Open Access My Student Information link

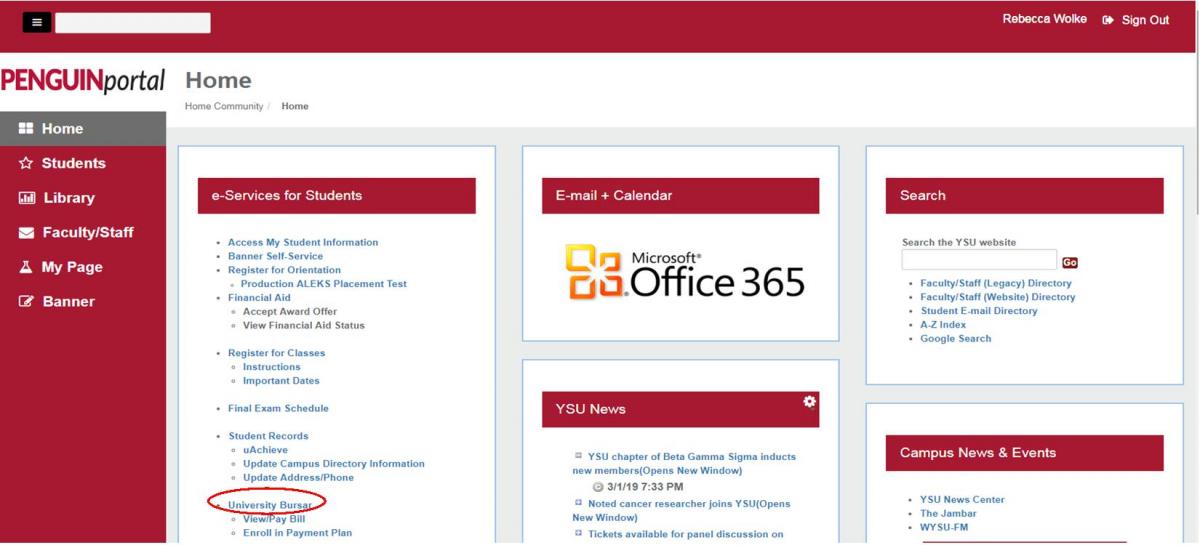coord(303,243)
